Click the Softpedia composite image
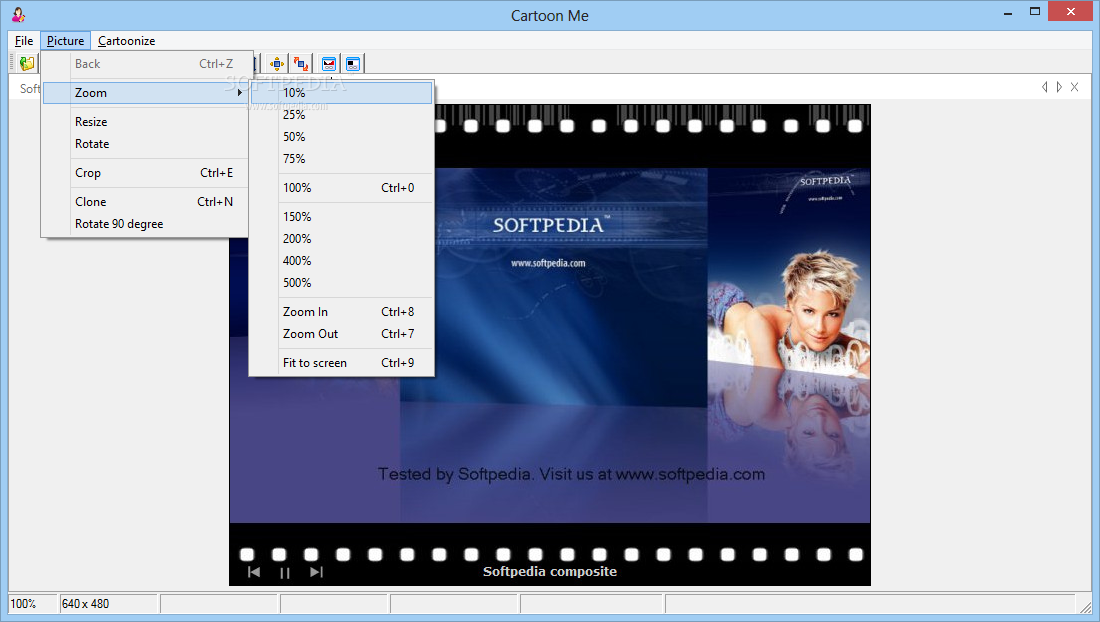 point(550,345)
